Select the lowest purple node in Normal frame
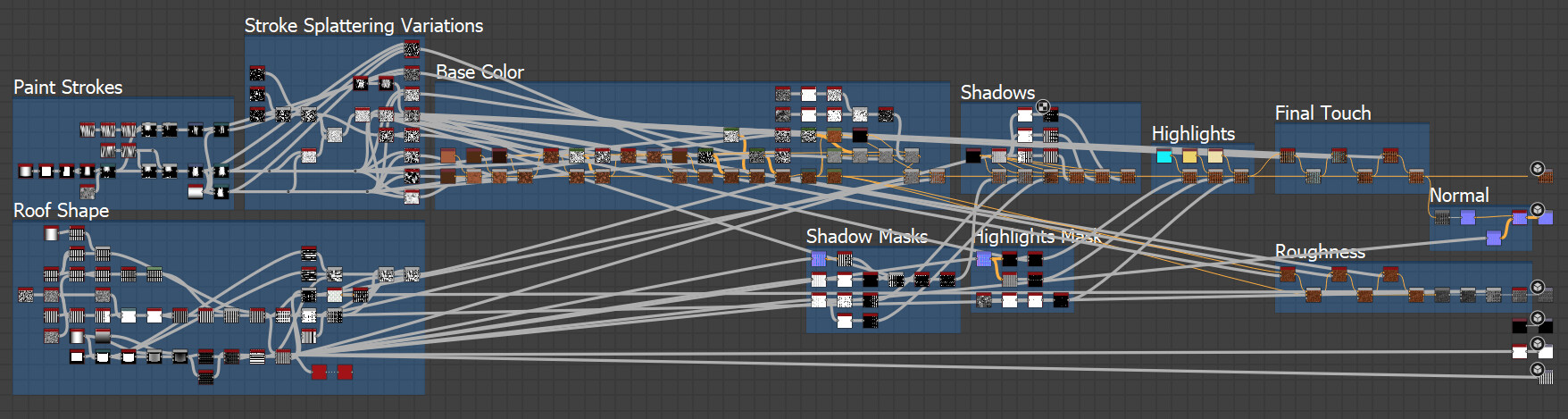Screen dimensions: 1568x419 pyautogui.click(x=1493, y=238)
